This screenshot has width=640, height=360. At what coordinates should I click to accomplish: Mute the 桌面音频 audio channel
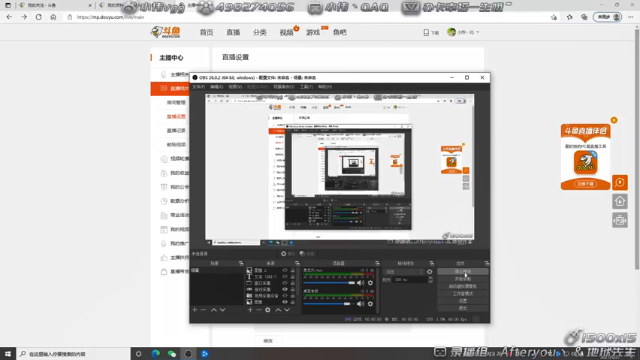tap(360, 304)
